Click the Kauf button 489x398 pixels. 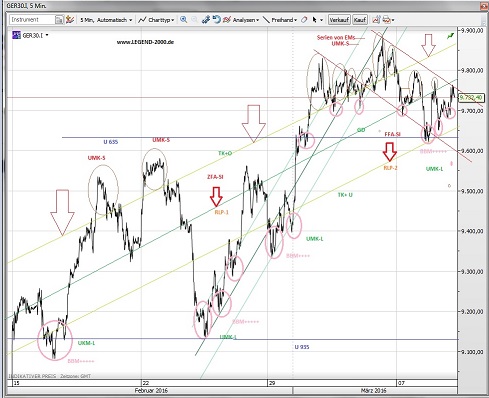360,20
